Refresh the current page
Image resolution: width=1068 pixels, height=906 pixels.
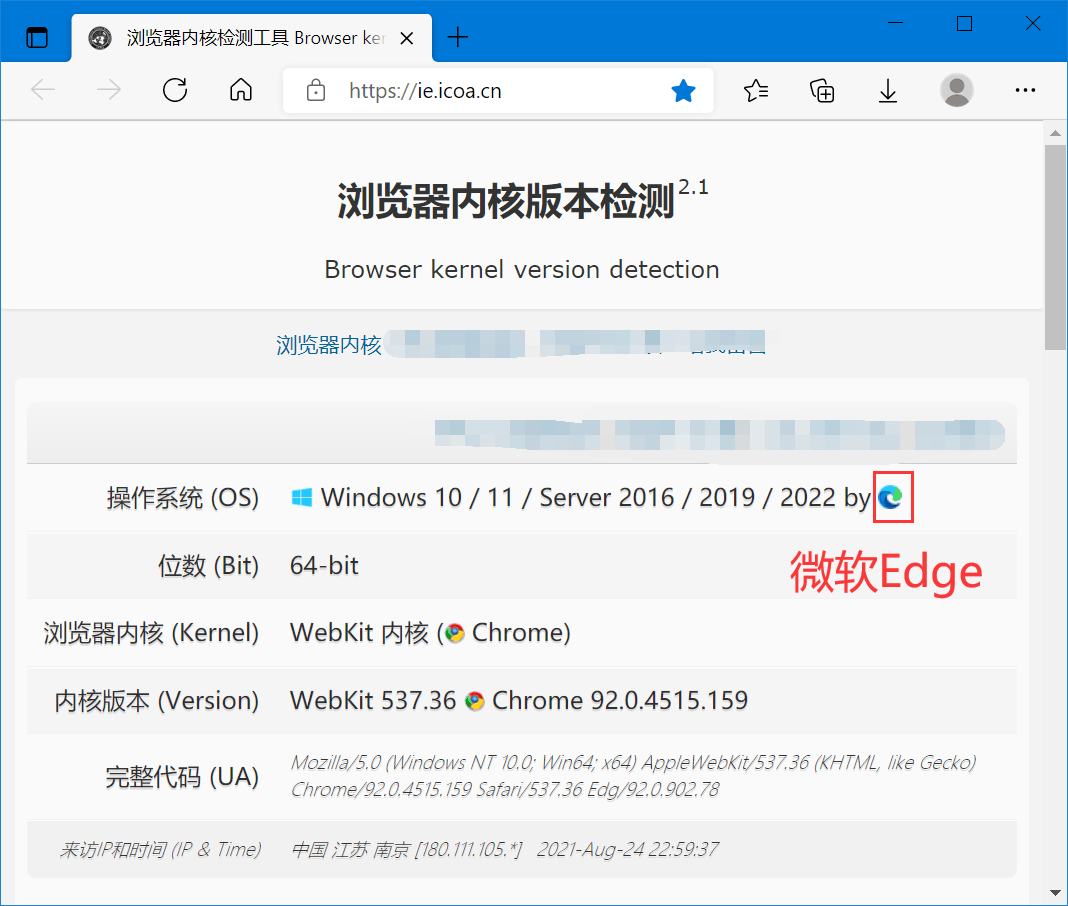[x=175, y=90]
